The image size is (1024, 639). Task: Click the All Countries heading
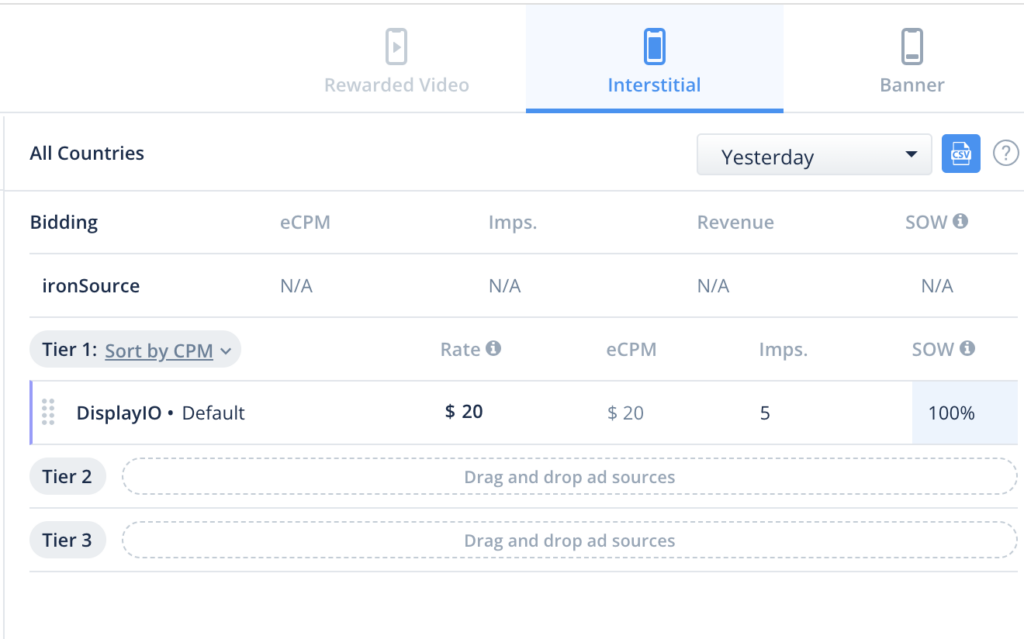[87, 153]
